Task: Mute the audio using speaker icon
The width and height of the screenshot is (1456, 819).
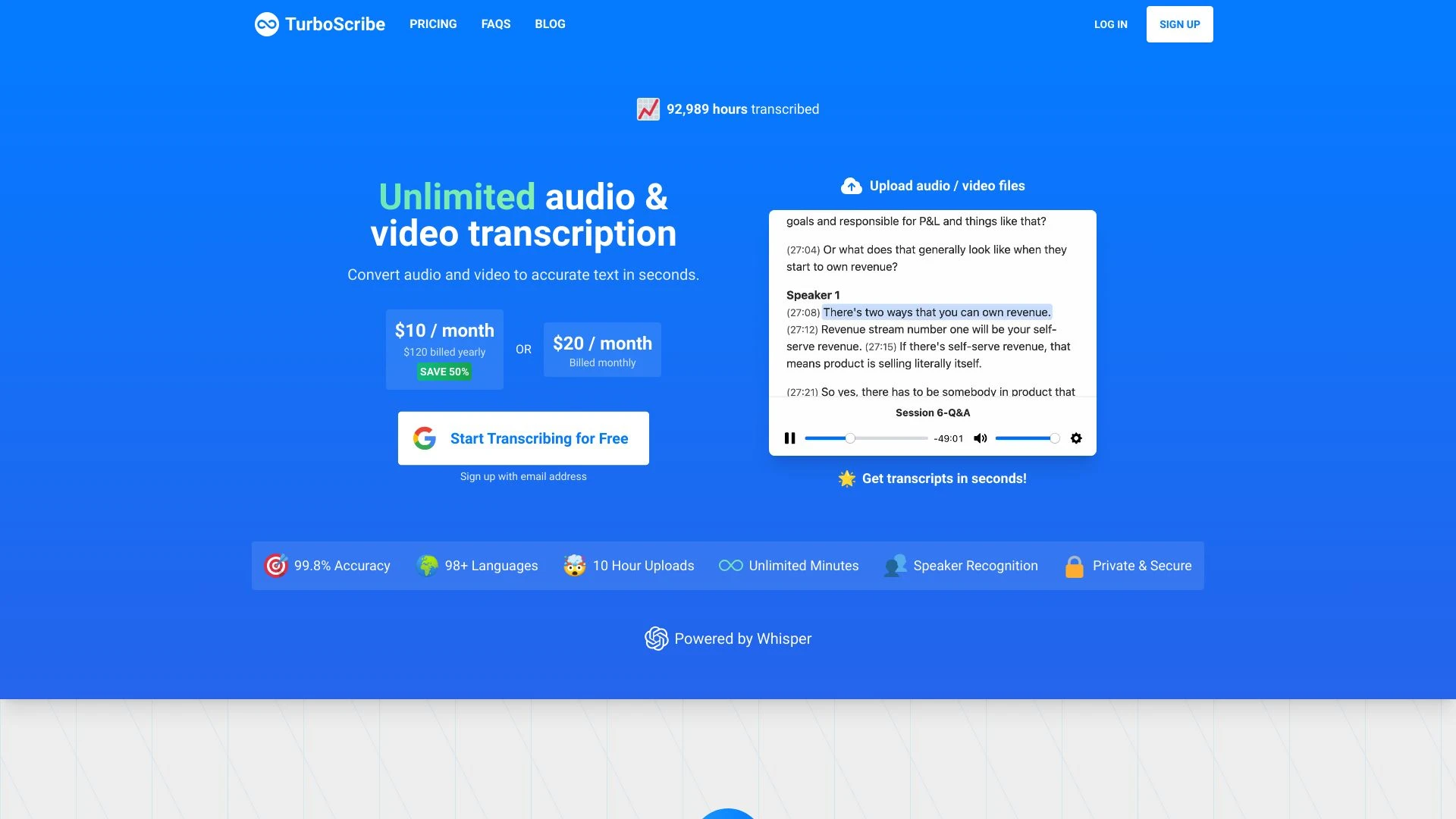Action: point(980,438)
